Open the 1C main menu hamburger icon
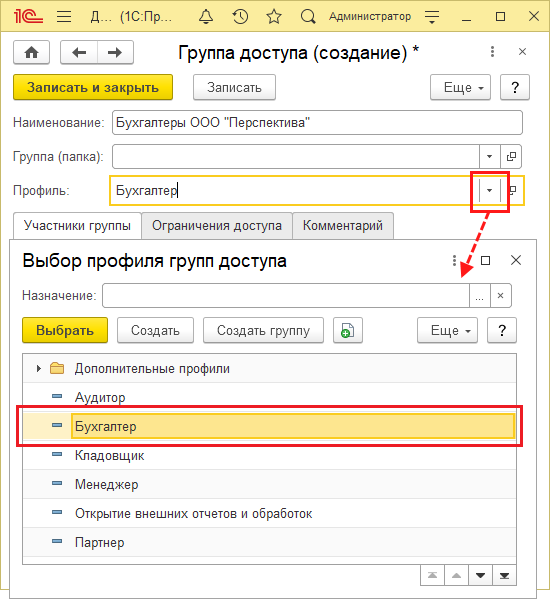 64,16
